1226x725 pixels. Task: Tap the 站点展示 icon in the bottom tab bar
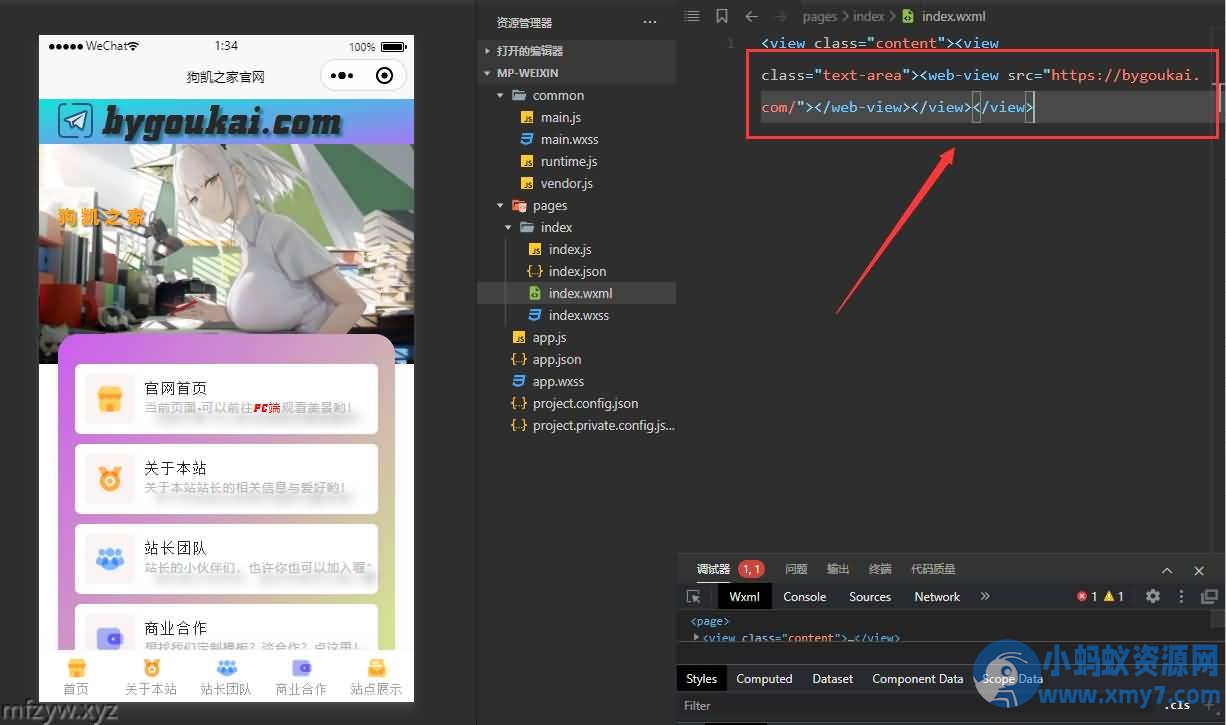(376, 668)
